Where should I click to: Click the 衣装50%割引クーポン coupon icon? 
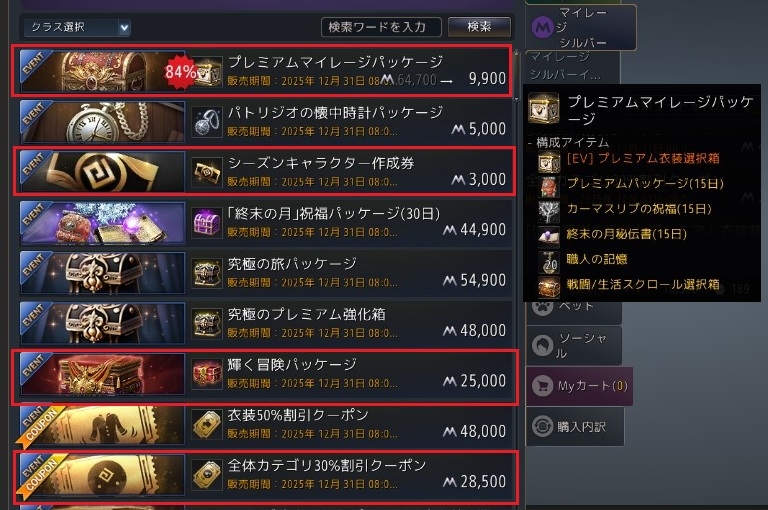click(206, 424)
